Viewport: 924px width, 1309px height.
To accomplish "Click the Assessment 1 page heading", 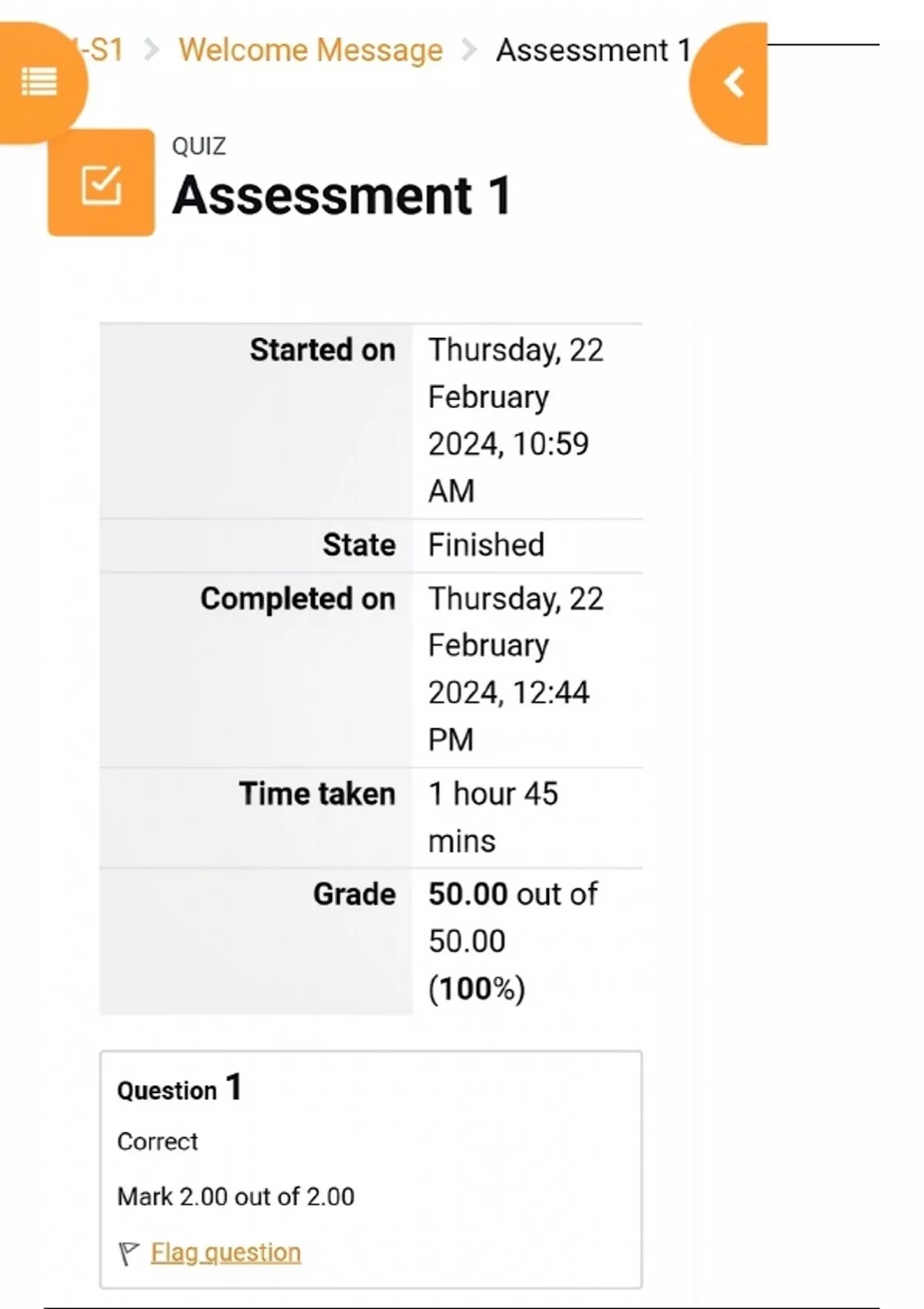I will click(x=342, y=196).
